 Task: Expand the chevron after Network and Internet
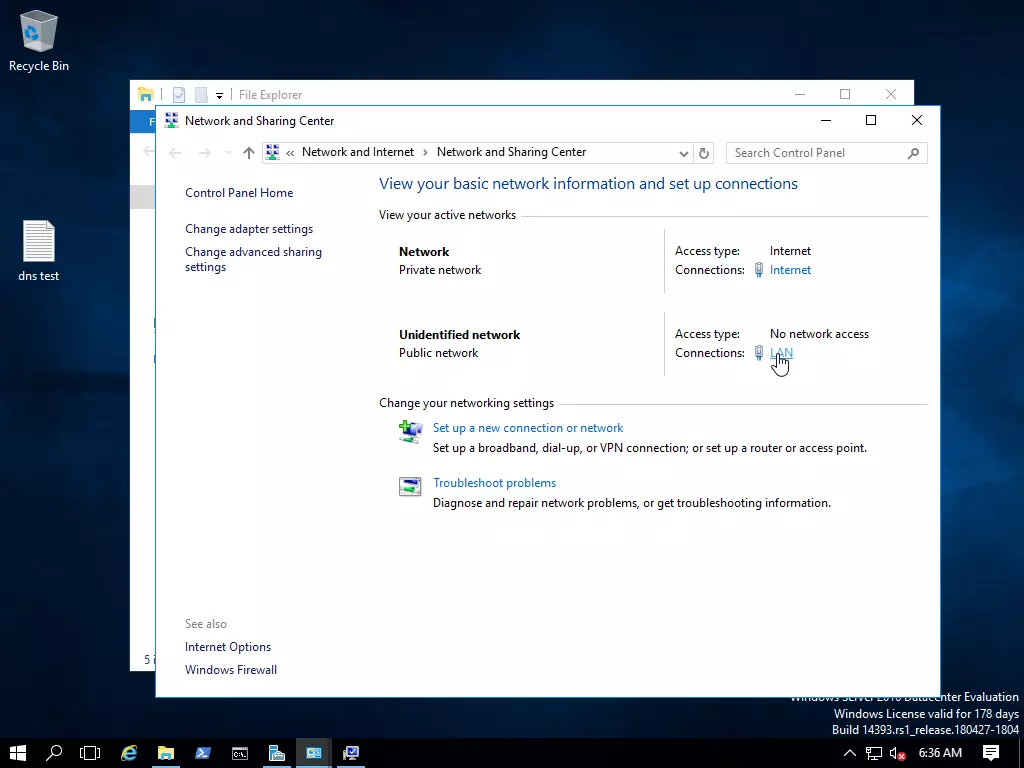click(x=425, y=153)
